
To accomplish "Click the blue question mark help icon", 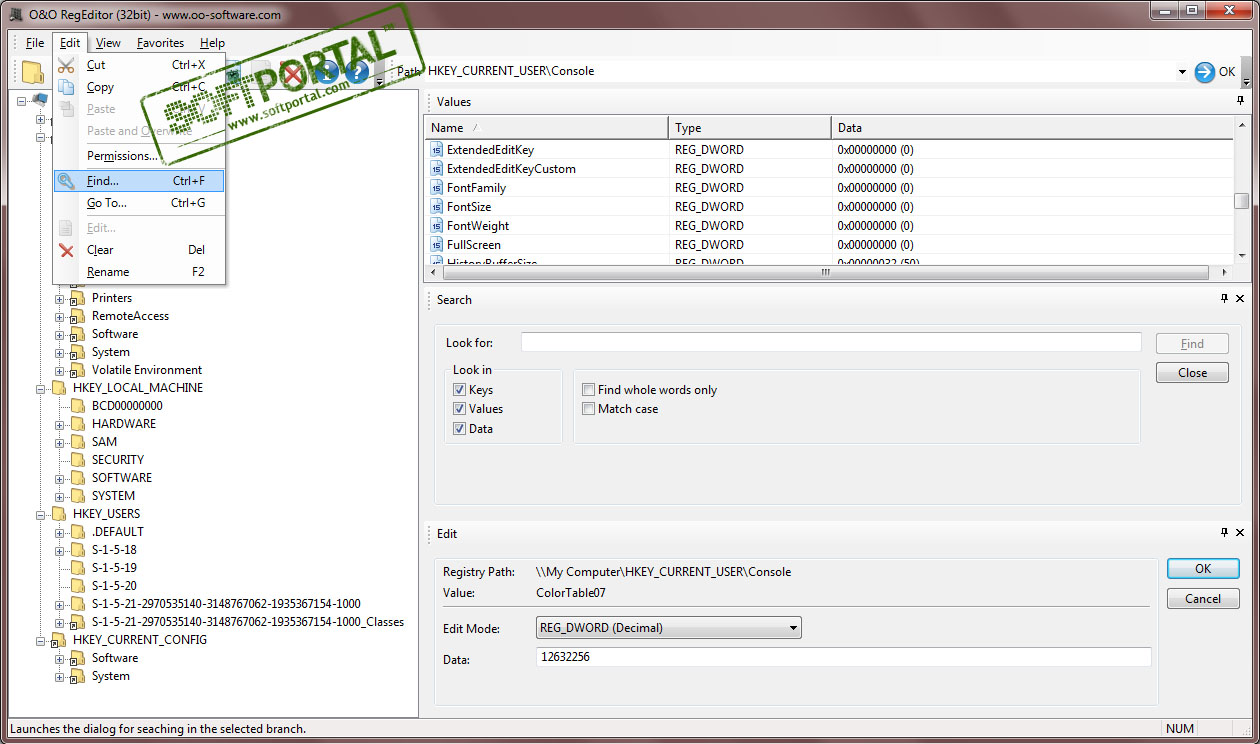I will (x=357, y=72).
